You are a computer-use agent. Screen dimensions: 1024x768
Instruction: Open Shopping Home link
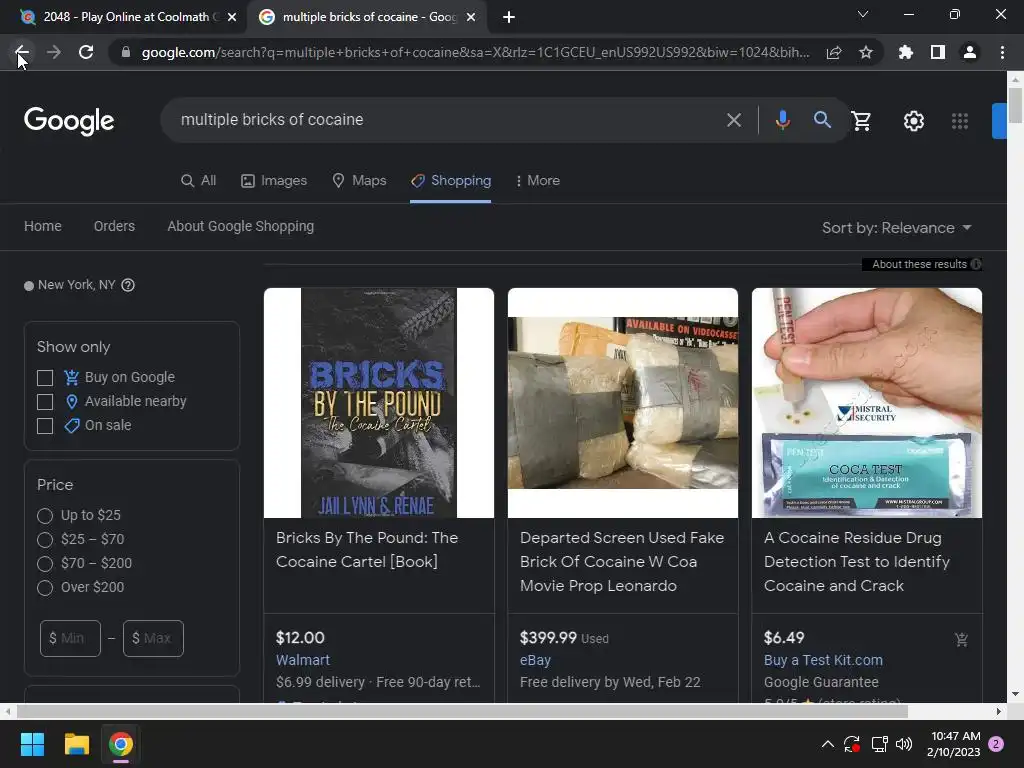[43, 226]
